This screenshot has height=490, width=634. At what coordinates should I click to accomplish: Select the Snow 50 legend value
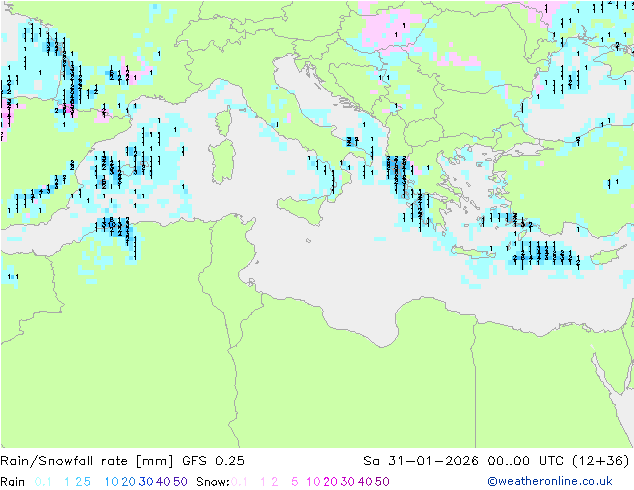tap(382, 482)
